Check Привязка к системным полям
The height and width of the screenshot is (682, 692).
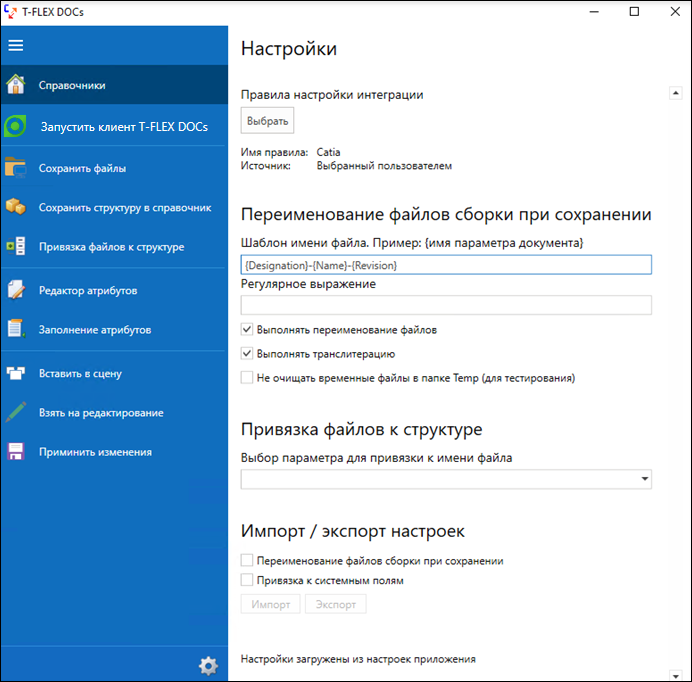[x=247, y=580]
